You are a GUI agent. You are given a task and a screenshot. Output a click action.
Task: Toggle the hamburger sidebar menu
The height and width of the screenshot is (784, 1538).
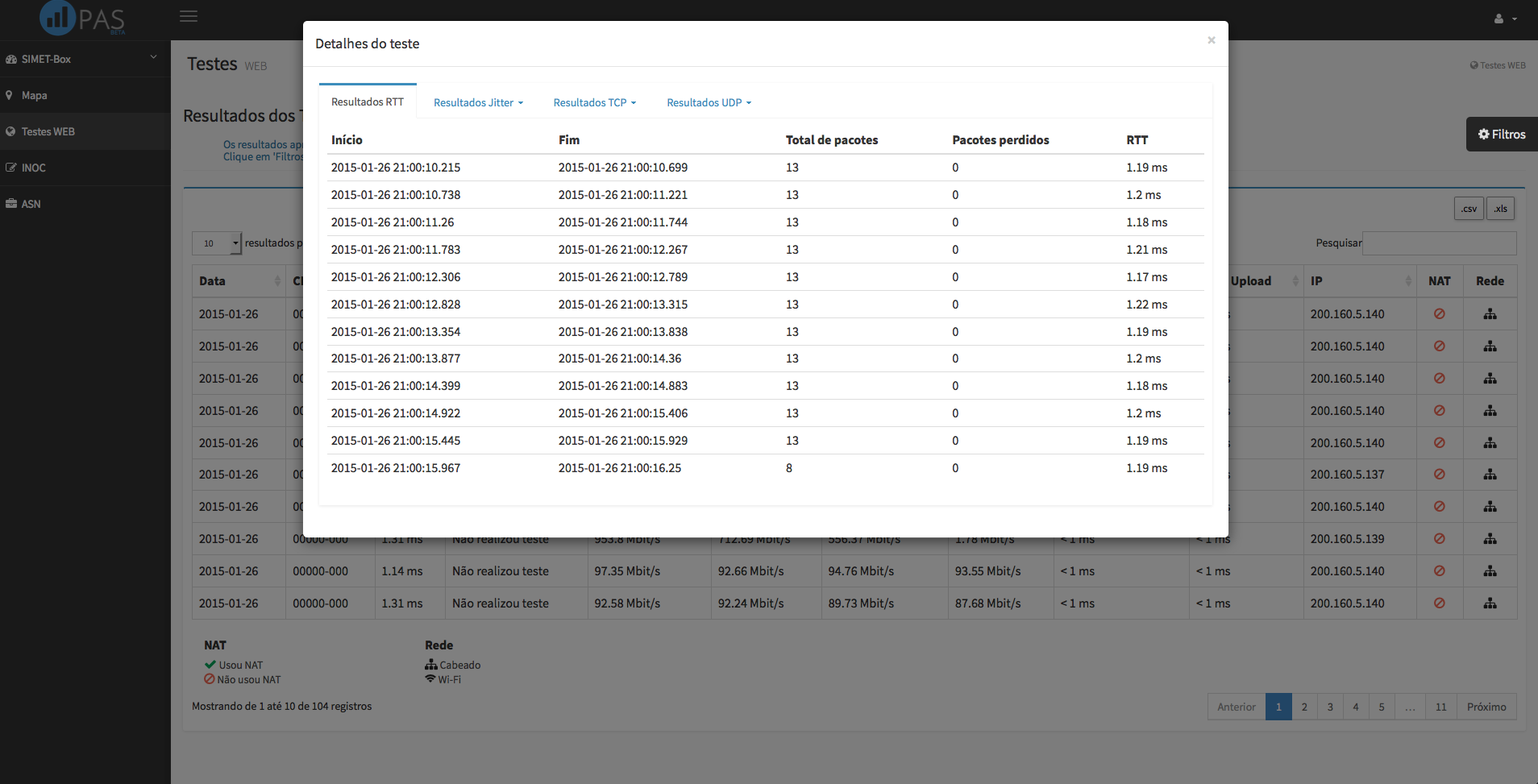189,16
